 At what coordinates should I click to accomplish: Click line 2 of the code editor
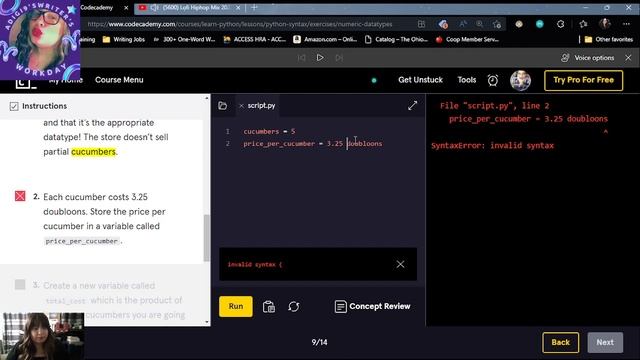pyautogui.click(x=313, y=144)
